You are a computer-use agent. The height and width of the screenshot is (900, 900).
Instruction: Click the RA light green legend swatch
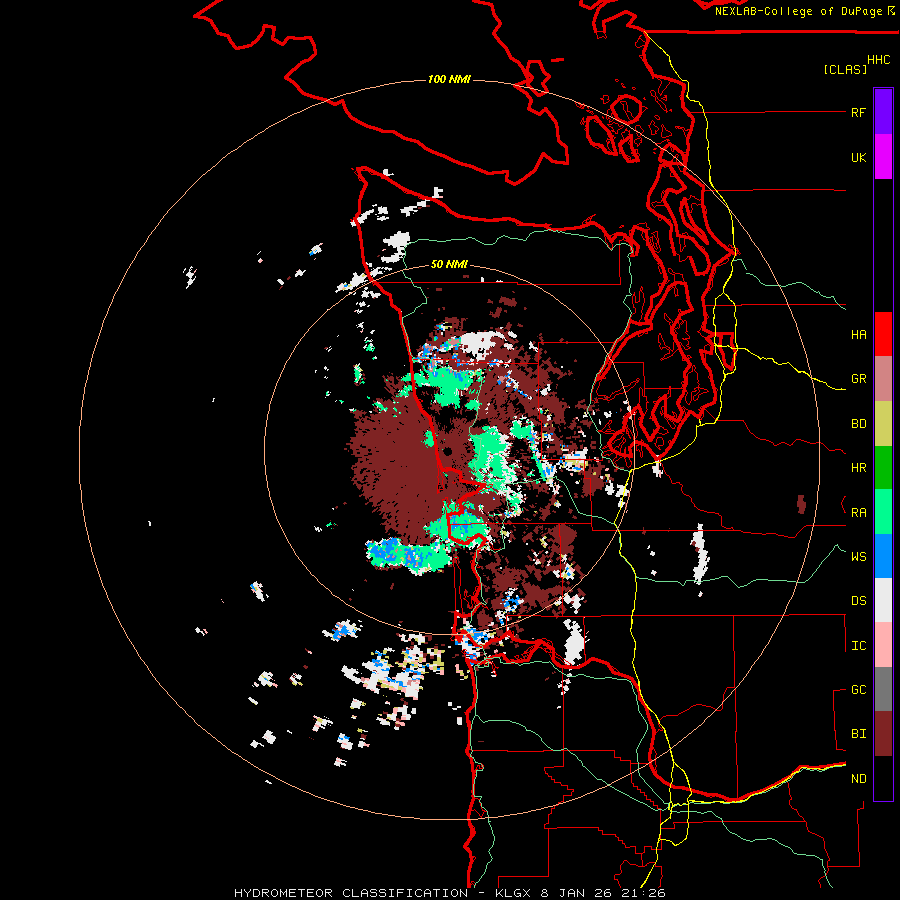(883, 512)
